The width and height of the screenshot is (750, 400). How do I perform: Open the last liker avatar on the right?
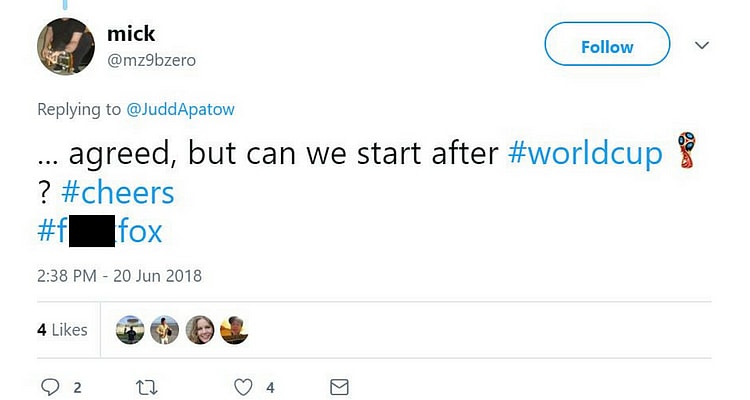click(234, 330)
